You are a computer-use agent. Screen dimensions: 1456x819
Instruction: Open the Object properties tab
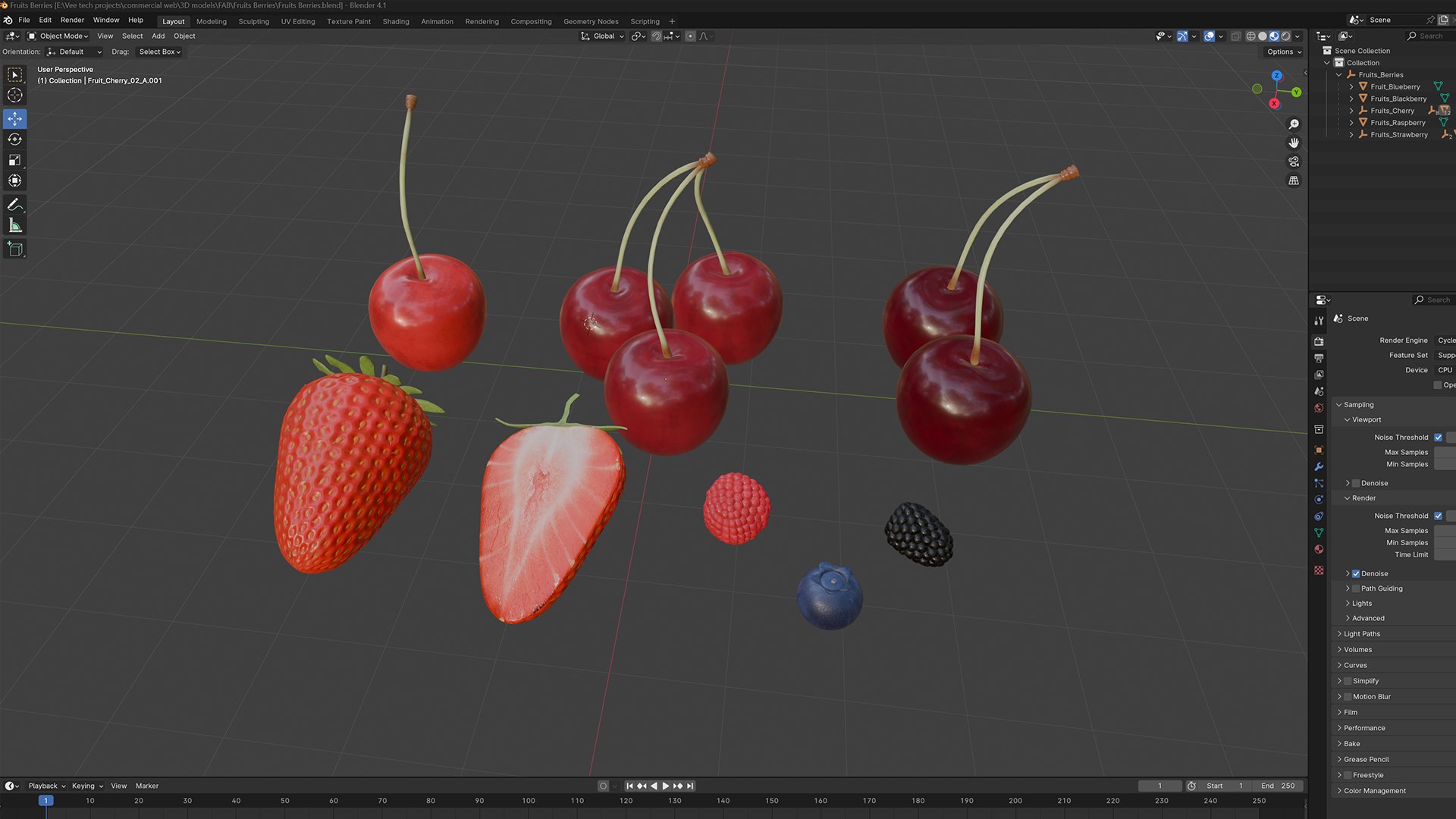coord(1319,450)
